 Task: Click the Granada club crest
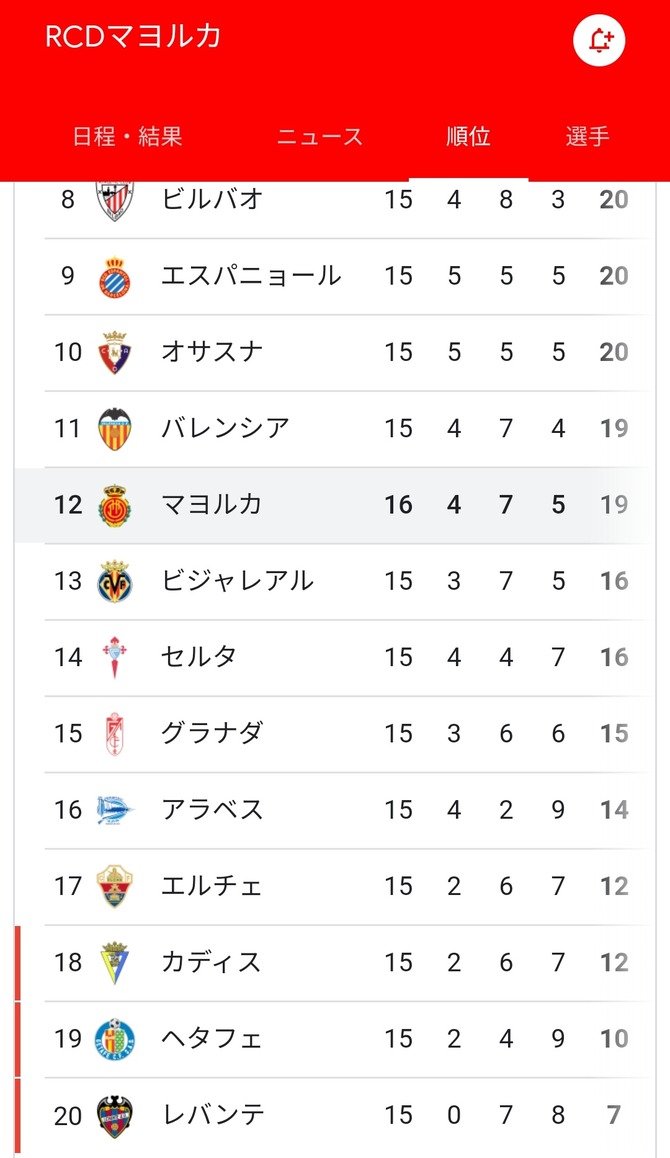pyautogui.click(x=114, y=734)
